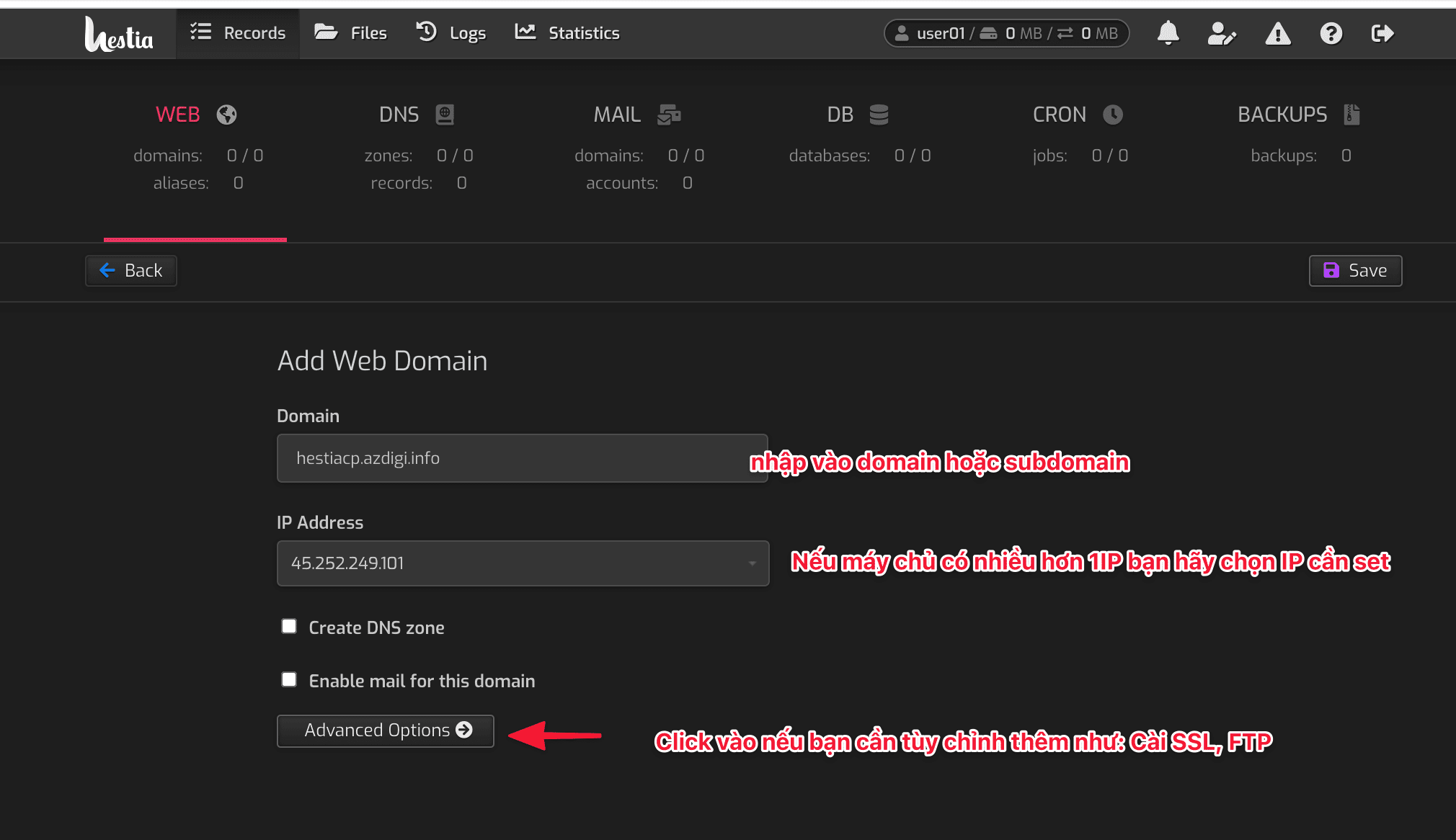
Task: Check Enable mail for this domain
Action: [x=288, y=679]
